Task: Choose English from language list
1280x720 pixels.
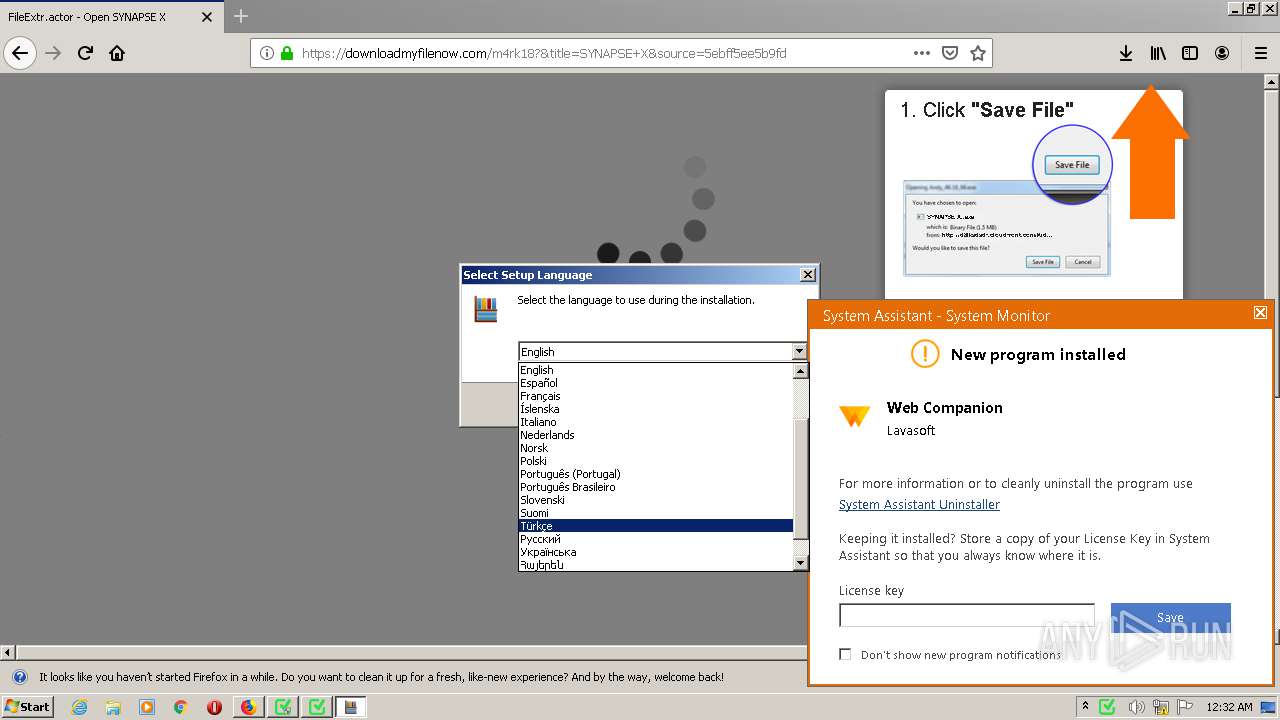Action: click(655, 370)
